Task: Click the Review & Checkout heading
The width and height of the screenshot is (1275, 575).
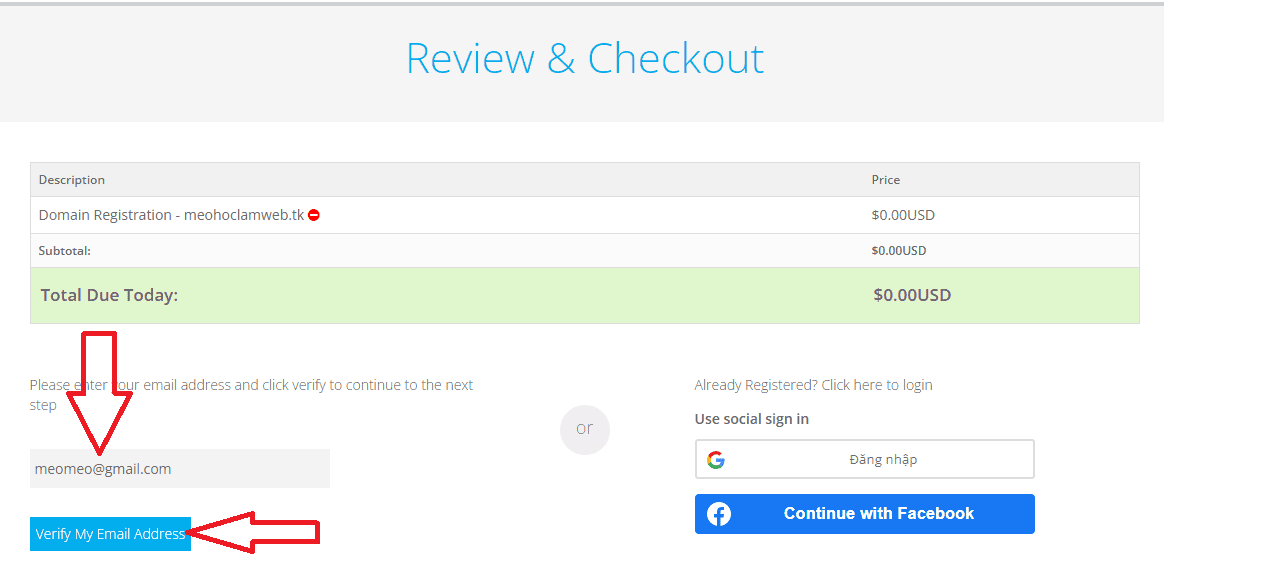Action: 584,59
